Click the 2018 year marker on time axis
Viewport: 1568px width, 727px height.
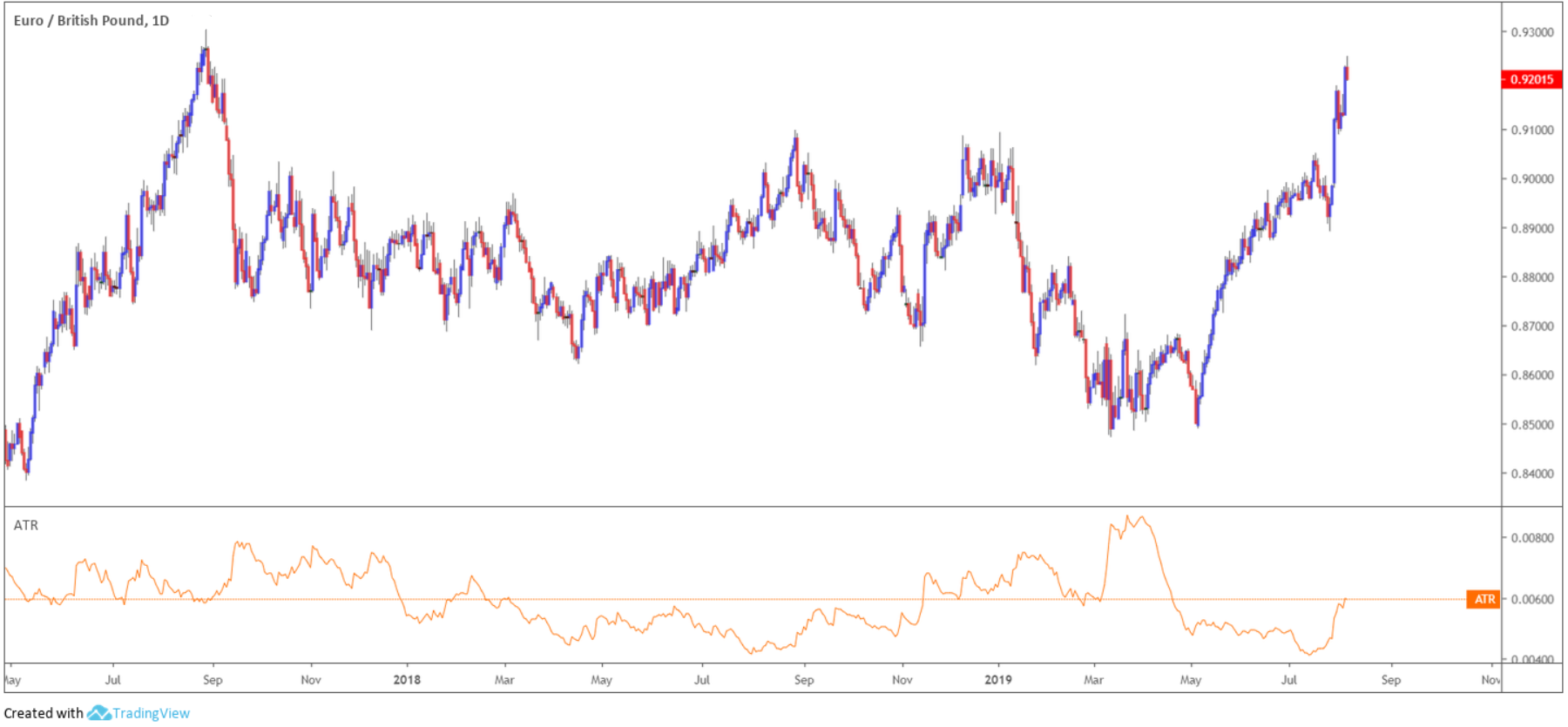pyautogui.click(x=407, y=679)
